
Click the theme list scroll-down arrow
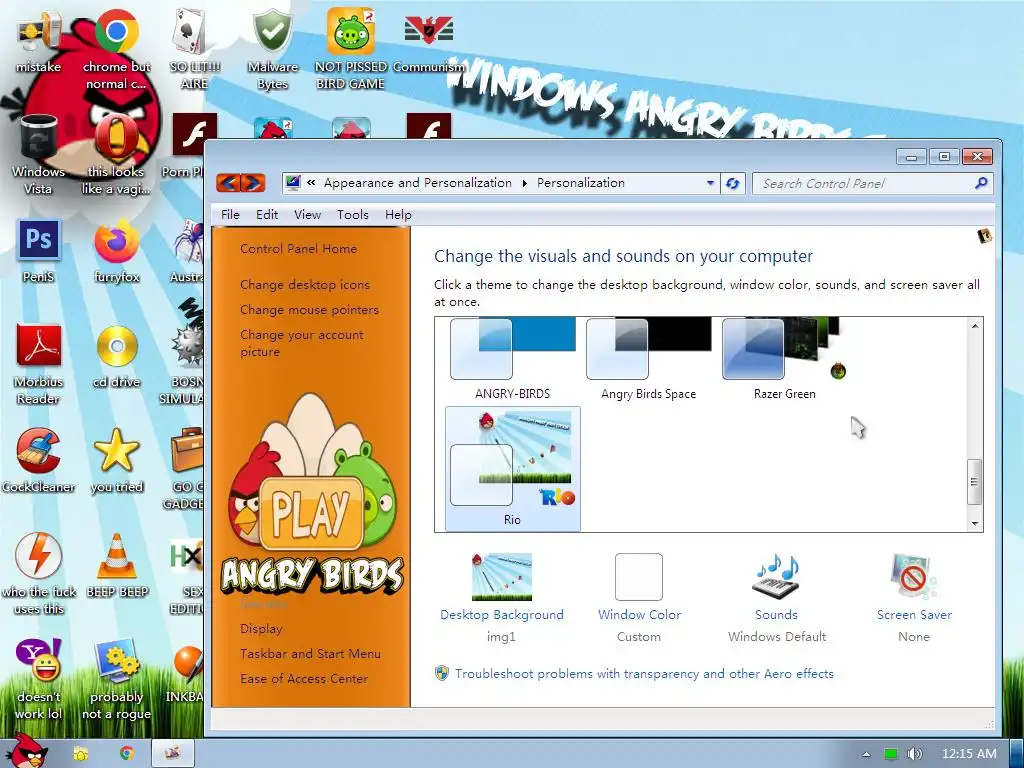[975, 523]
